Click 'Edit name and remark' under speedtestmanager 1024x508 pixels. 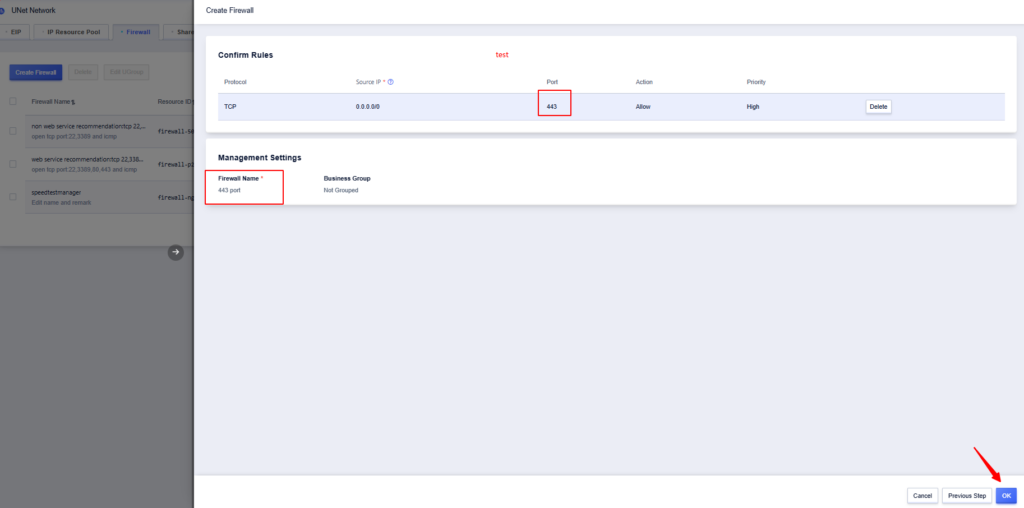point(61,202)
